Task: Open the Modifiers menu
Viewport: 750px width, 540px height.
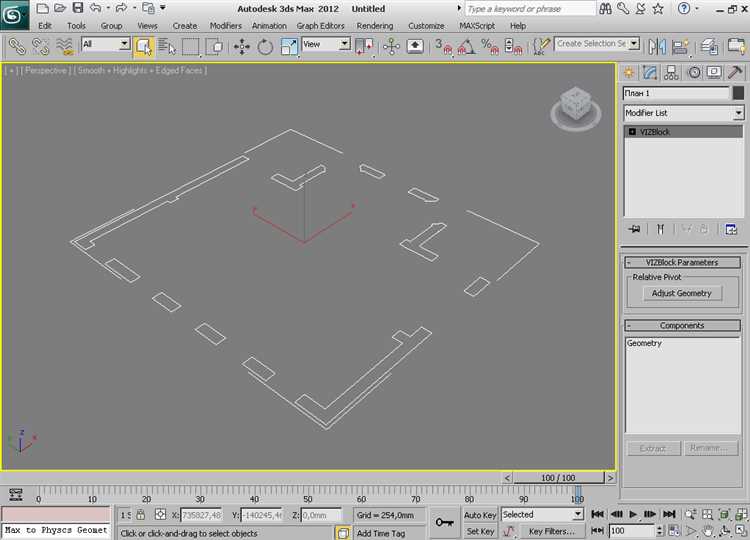Action: (x=225, y=26)
